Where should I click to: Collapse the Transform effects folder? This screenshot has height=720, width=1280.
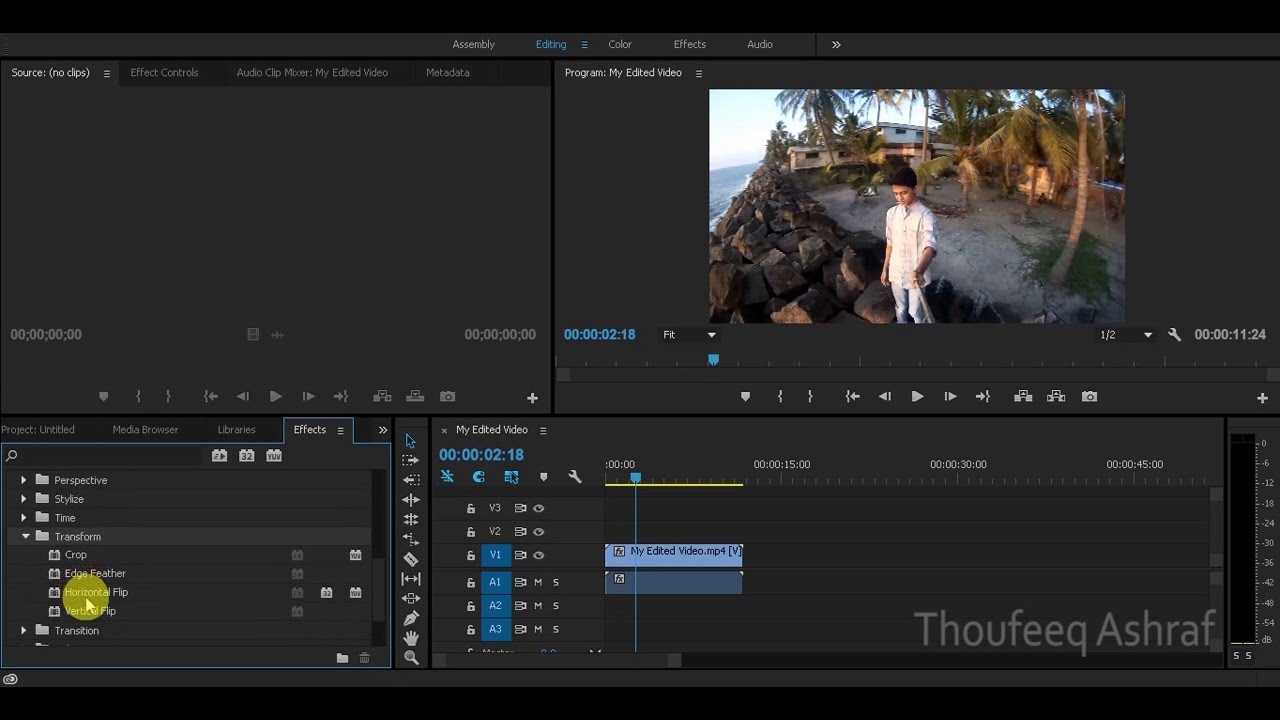[25, 537]
